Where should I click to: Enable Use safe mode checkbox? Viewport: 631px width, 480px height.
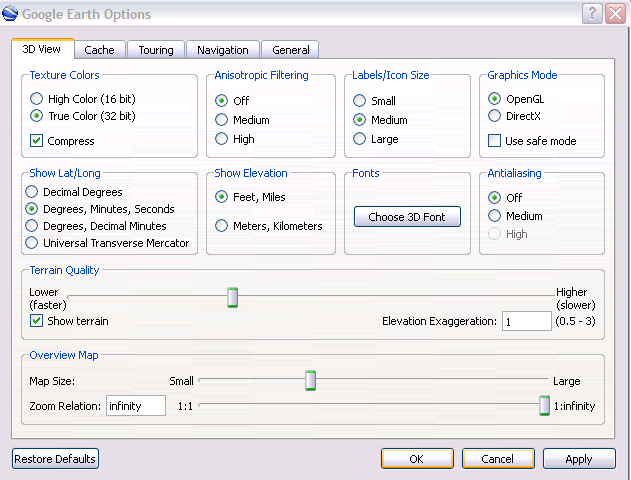coord(494,141)
